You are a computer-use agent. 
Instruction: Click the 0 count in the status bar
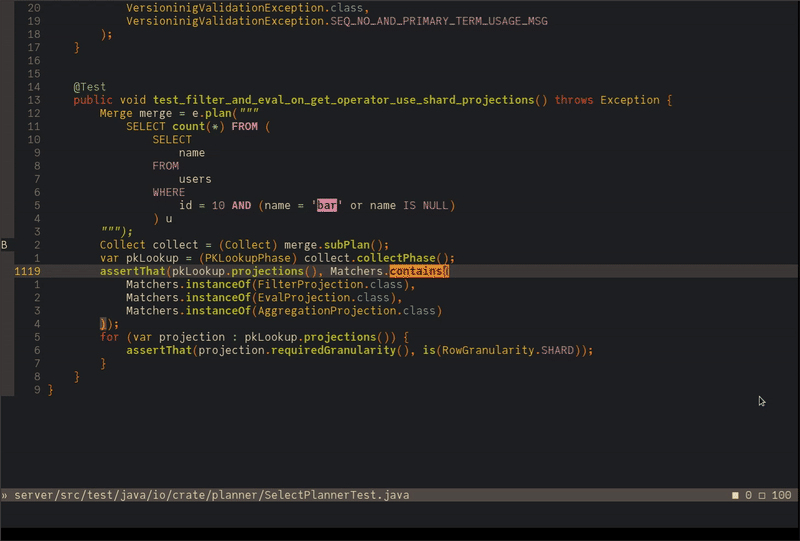point(748,495)
